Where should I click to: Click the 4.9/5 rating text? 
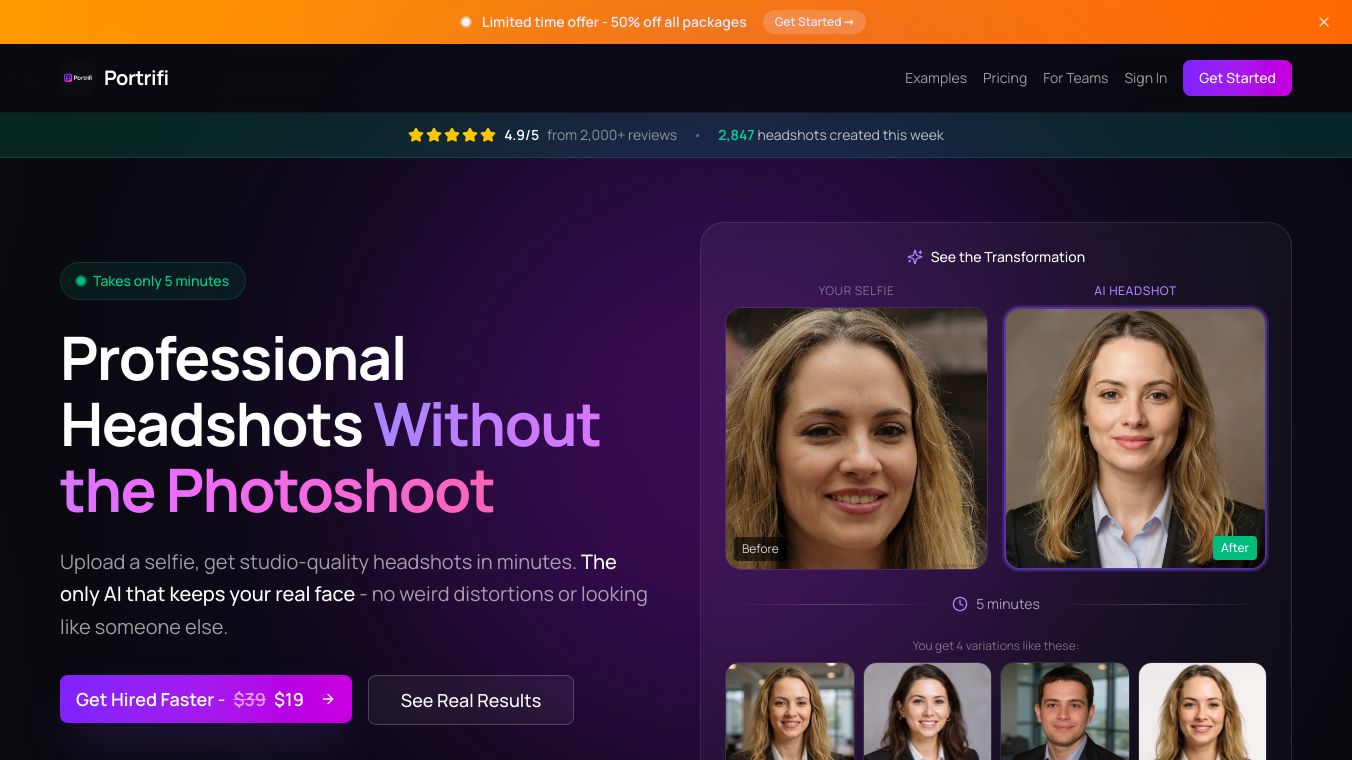[x=521, y=135]
